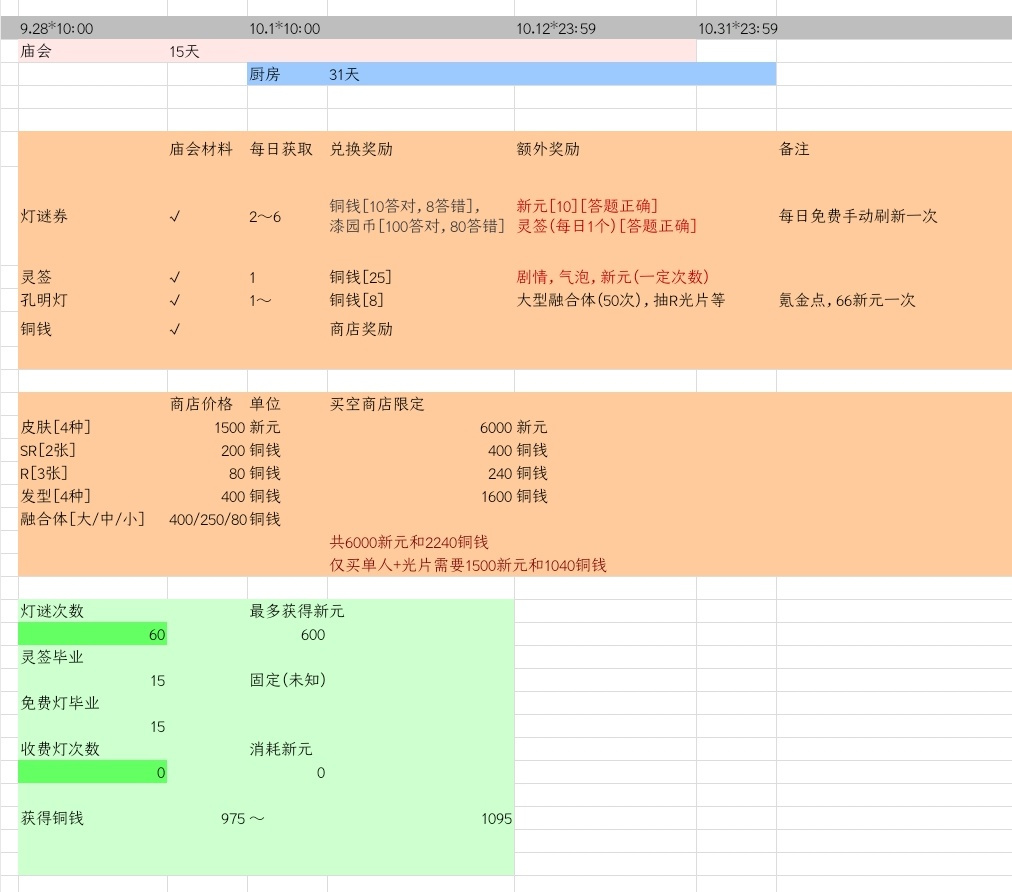Click the 融合体[大/中/小] row label
This screenshot has height=892, width=1012.
tap(83, 519)
